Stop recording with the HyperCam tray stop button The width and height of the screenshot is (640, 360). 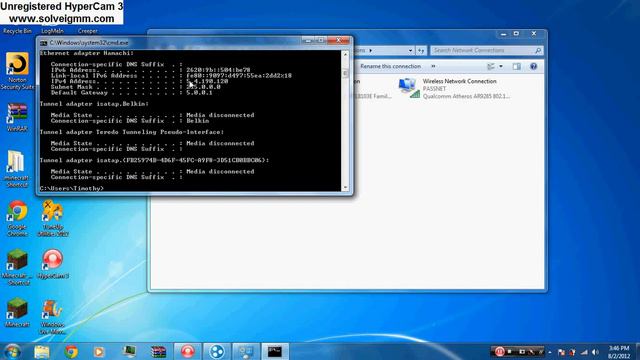click(510, 351)
